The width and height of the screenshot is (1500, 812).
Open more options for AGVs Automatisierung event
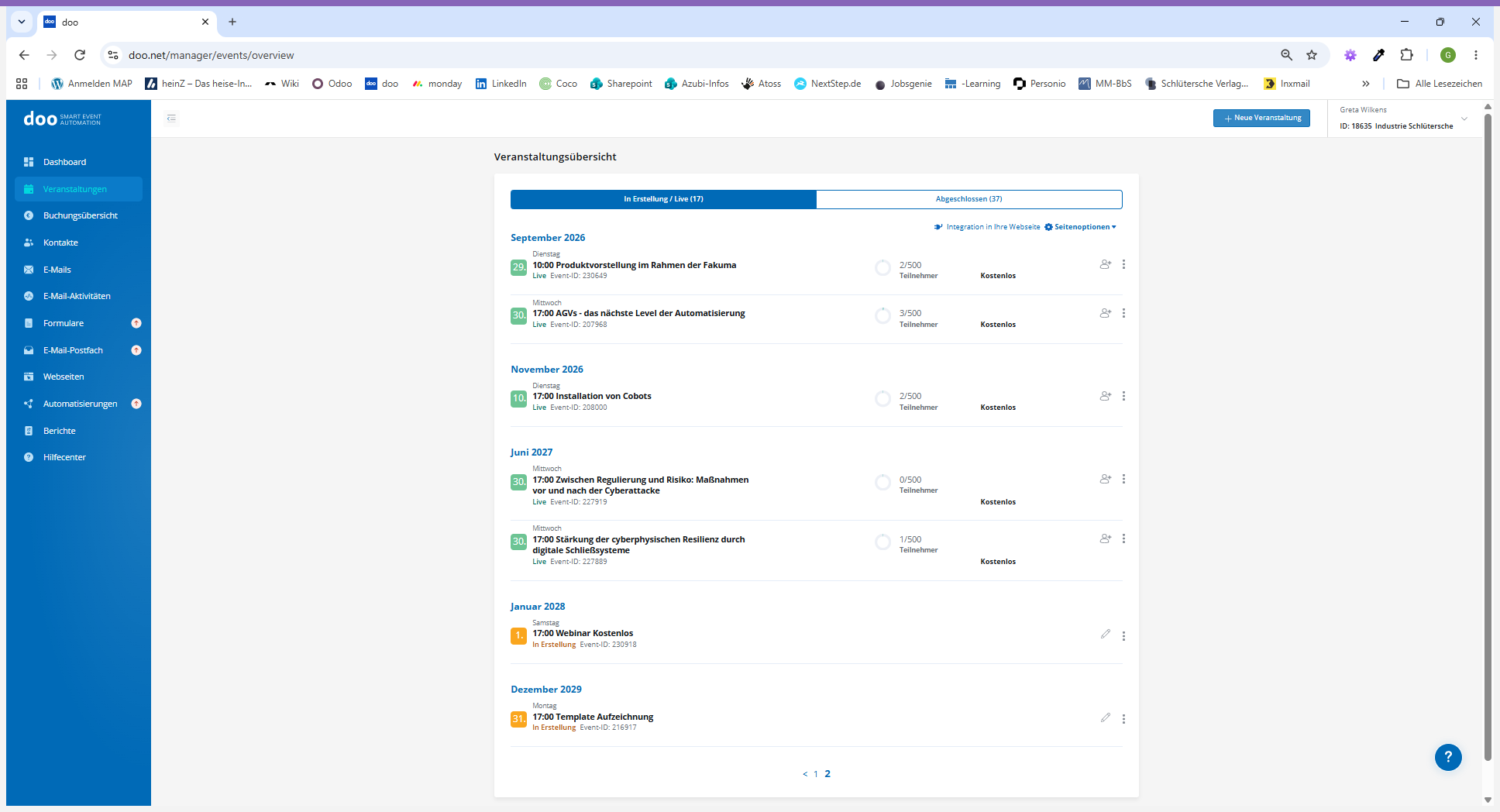click(1123, 313)
